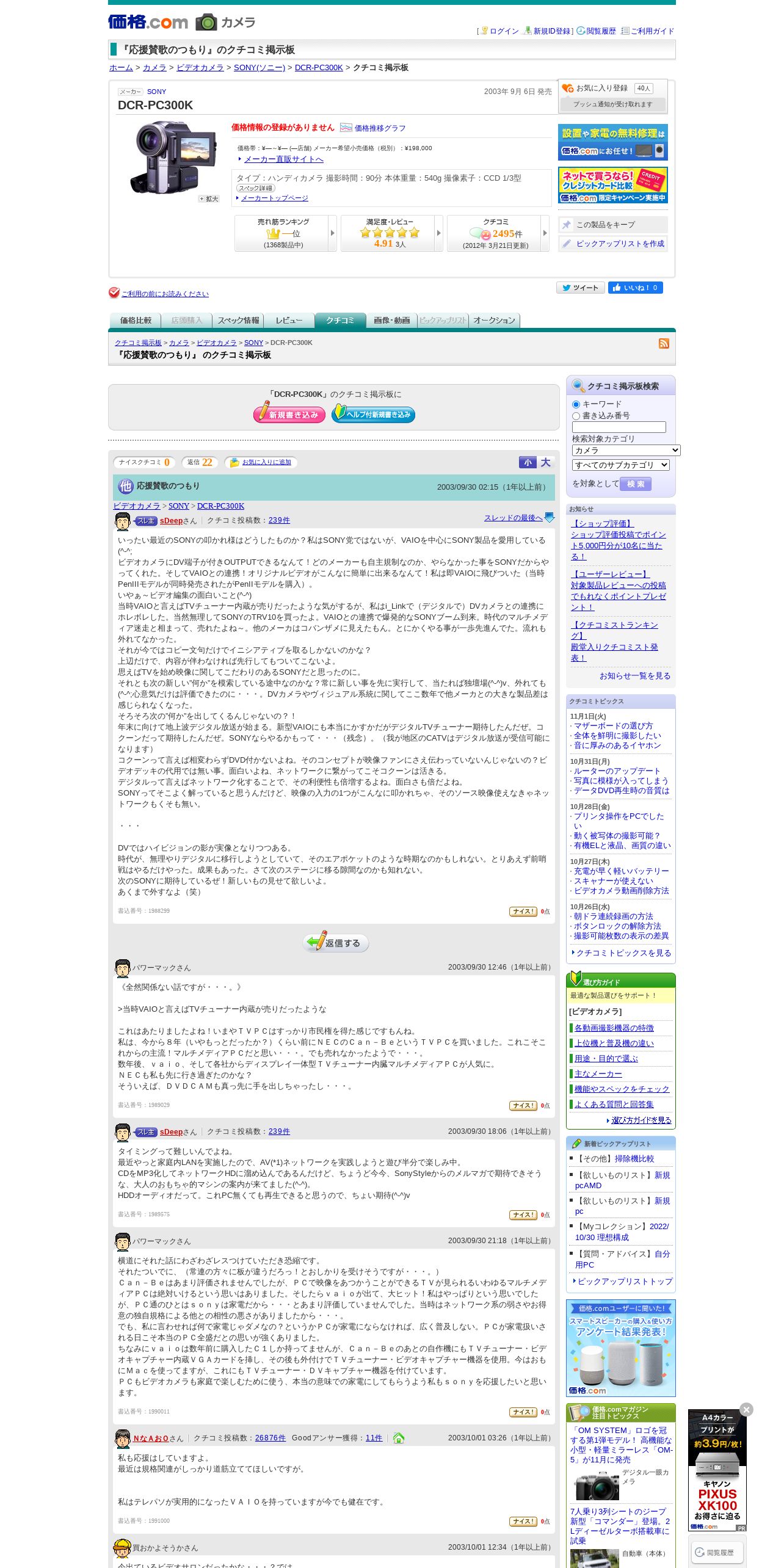784x1568 pixels.
Task: Open 選び方ガイドを見る link
Action: pyautogui.click(x=641, y=1120)
